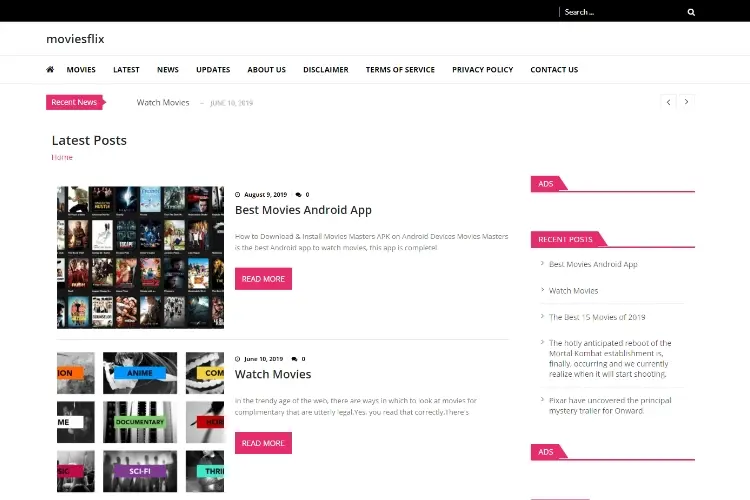Click the Latest Posts heading
This screenshot has width=750, height=500.
pos(89,140)
